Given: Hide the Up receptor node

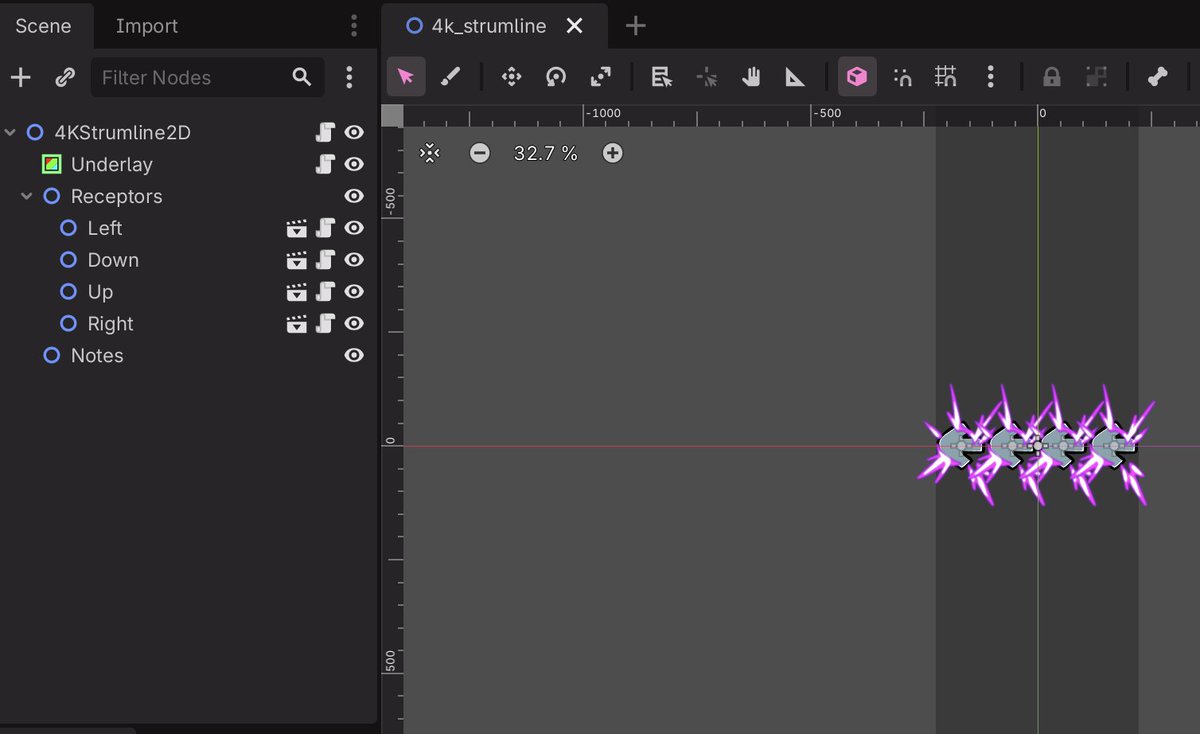Looking at the screenshot, I should click(x=354, y=292).
